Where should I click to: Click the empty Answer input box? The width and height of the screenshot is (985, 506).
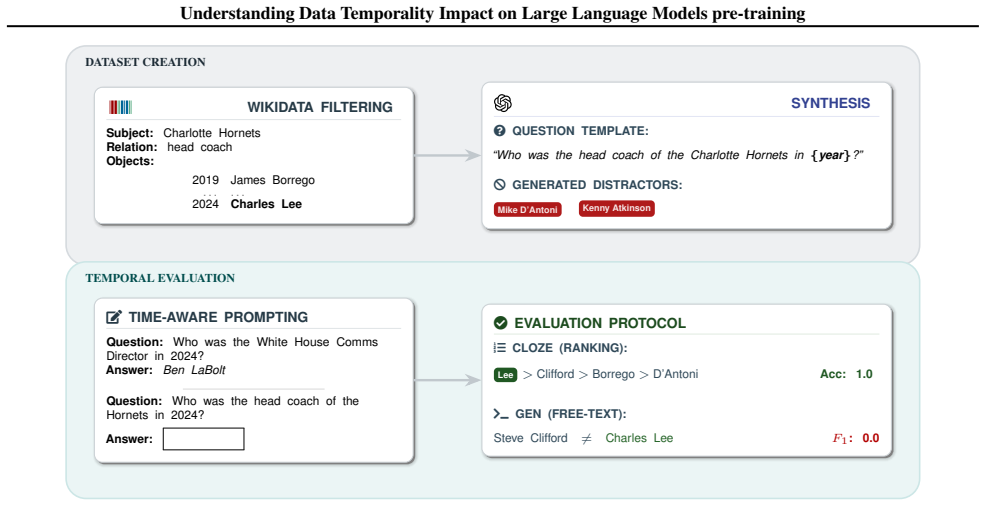(x=204, y=439)
